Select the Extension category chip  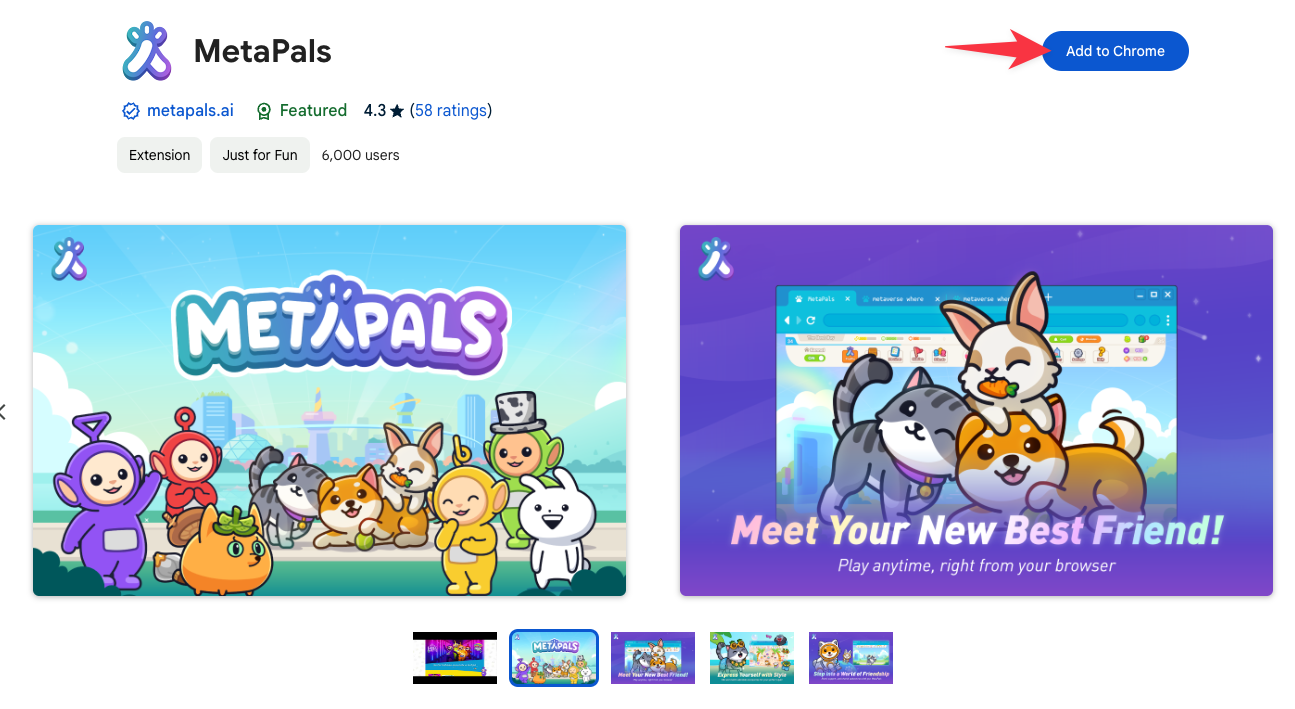coord(159,155)
